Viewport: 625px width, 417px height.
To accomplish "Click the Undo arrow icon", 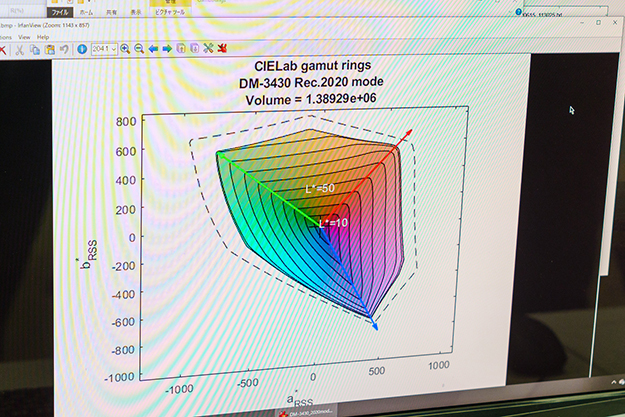I will click(62, 48).
